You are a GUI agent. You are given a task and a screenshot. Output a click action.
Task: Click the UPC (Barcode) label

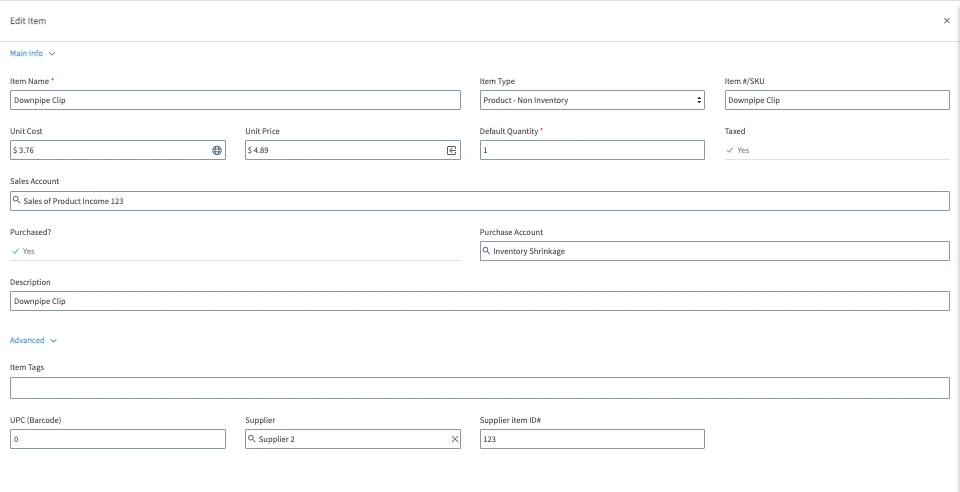[36, 420]
